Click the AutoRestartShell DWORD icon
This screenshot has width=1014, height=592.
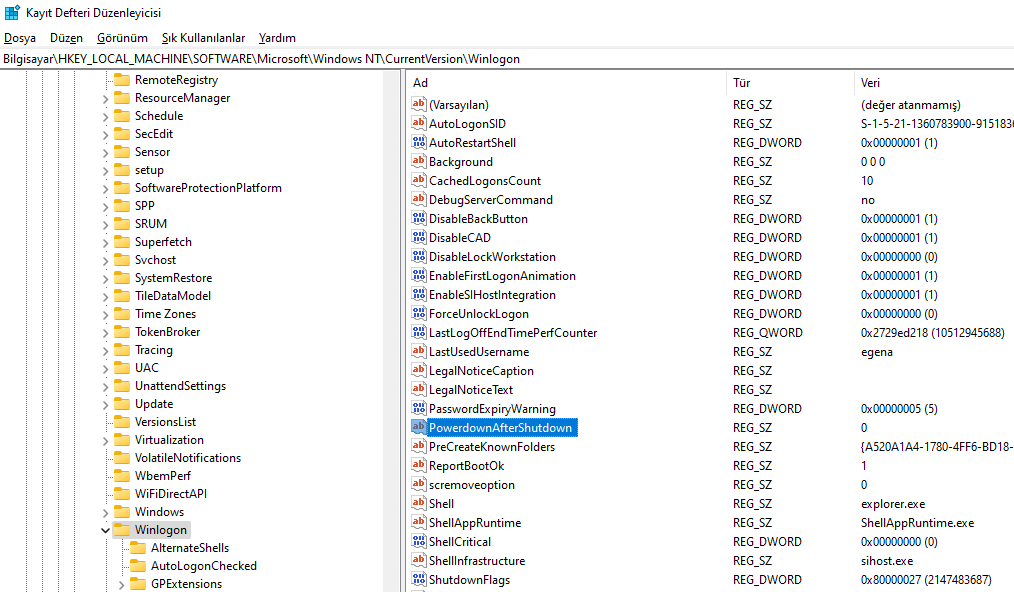coord(418,142)
